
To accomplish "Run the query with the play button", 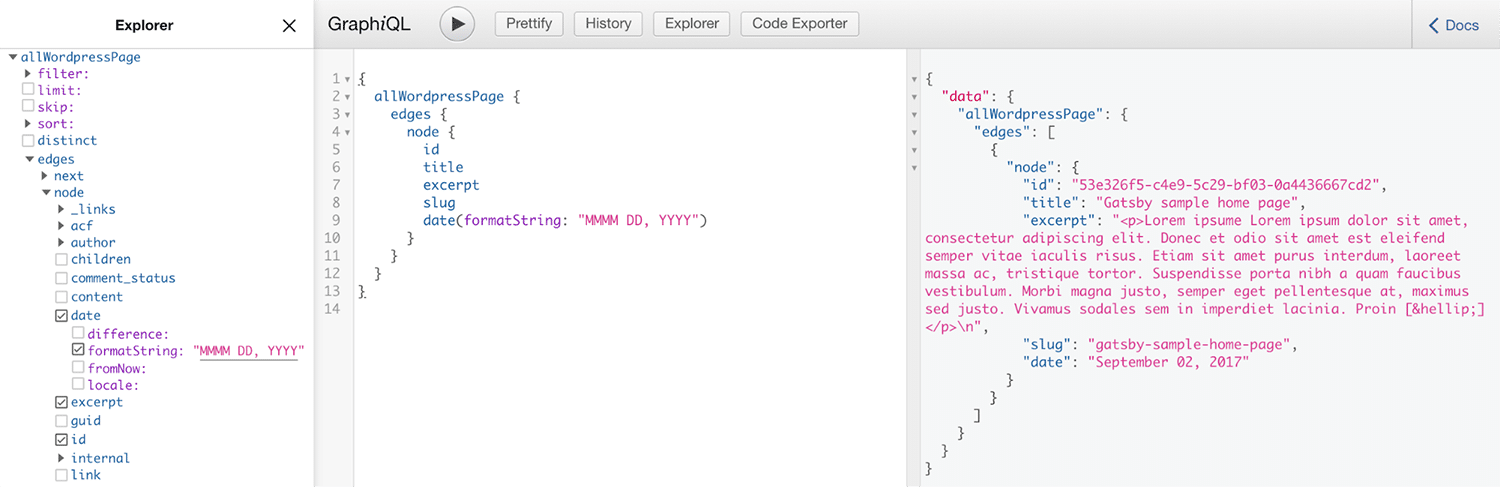I will [x=457, y=24].
